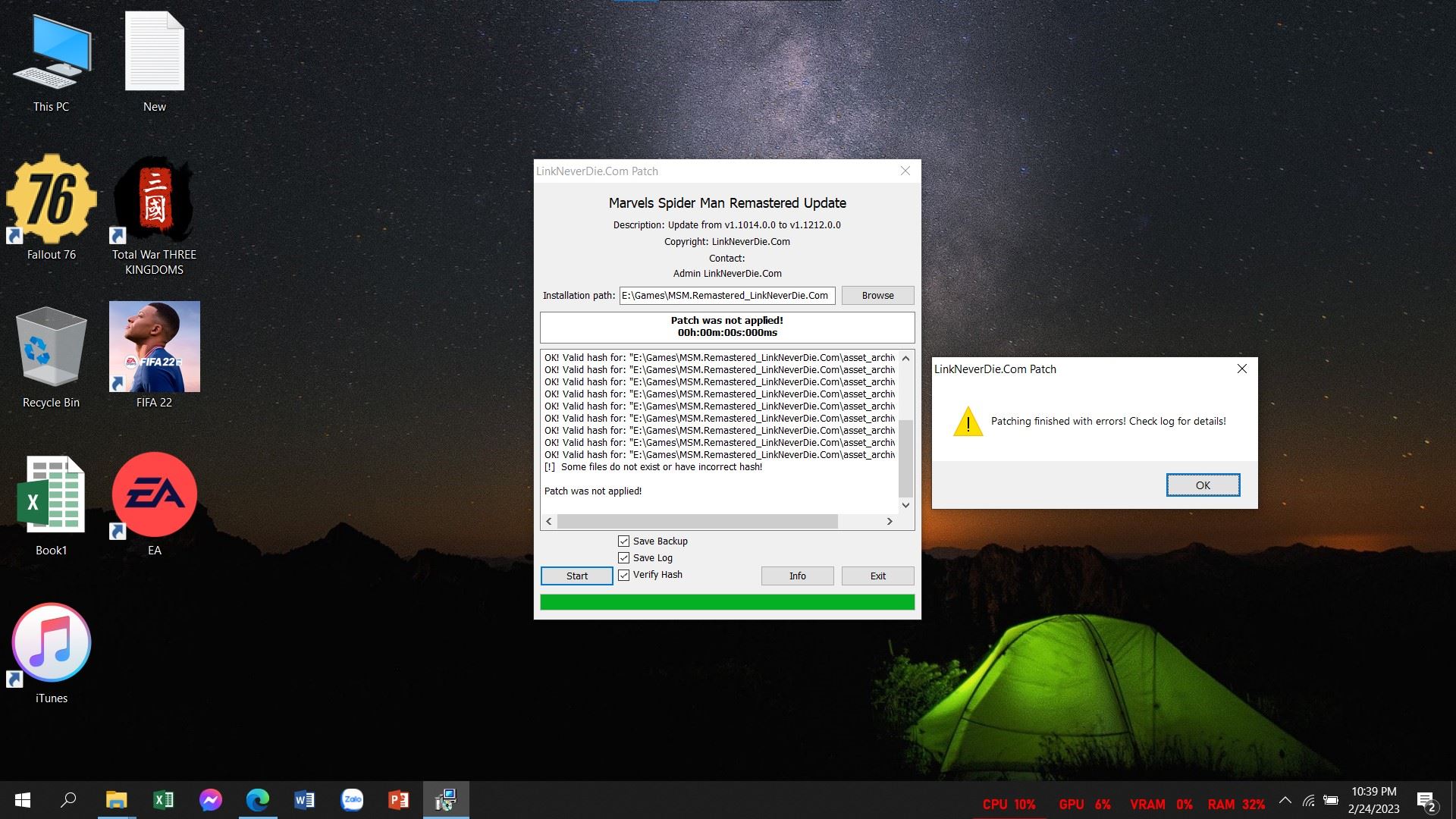1456x819 pixels.
Task: Click the CPU 10% monitor readout
Action: [x=1009, y=805]
